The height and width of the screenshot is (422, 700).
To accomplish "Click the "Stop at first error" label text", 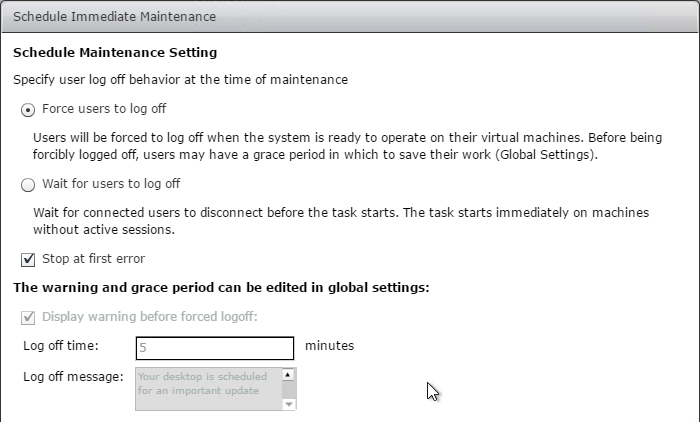I will 93,259.
